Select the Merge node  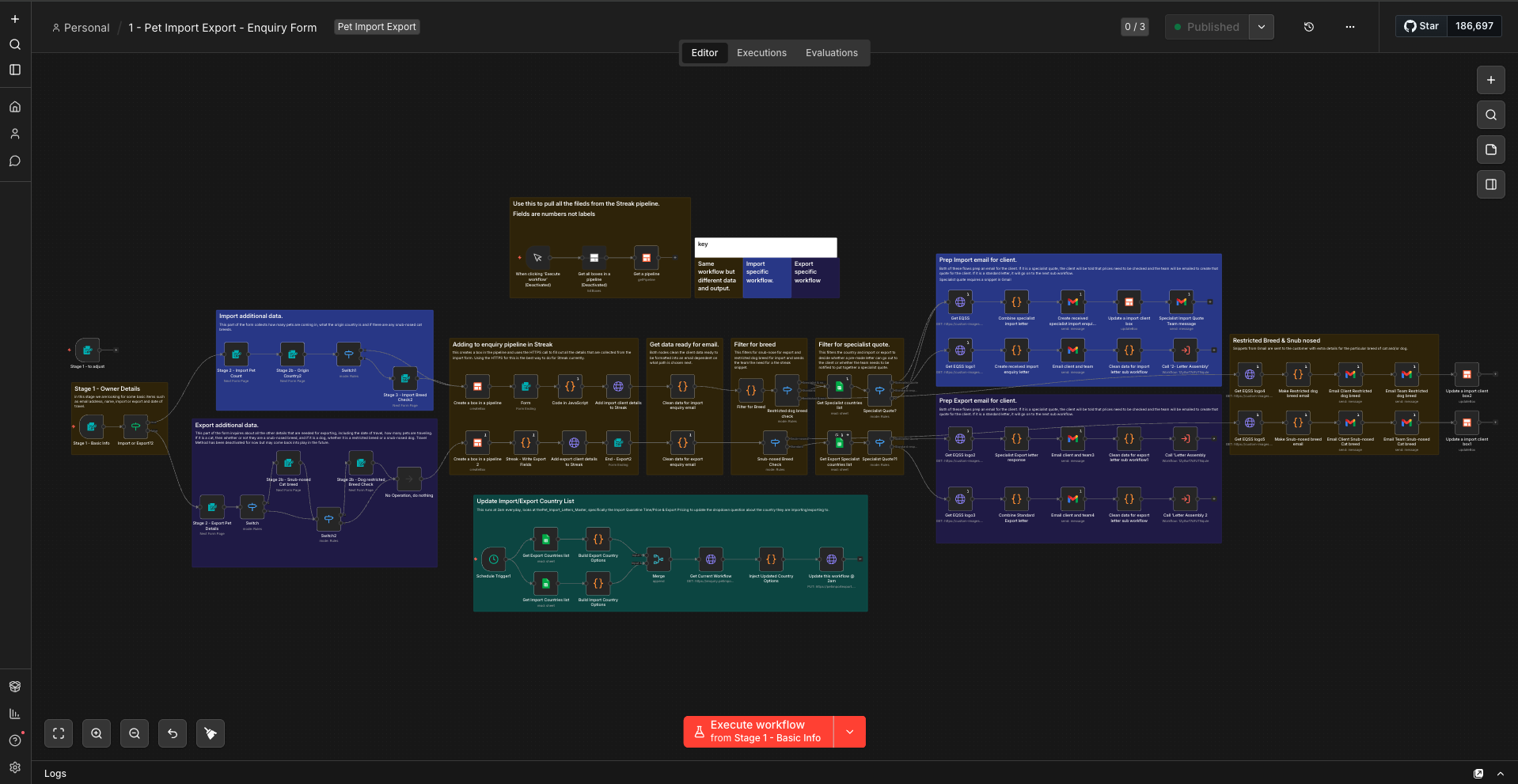[x=658, y=559]
